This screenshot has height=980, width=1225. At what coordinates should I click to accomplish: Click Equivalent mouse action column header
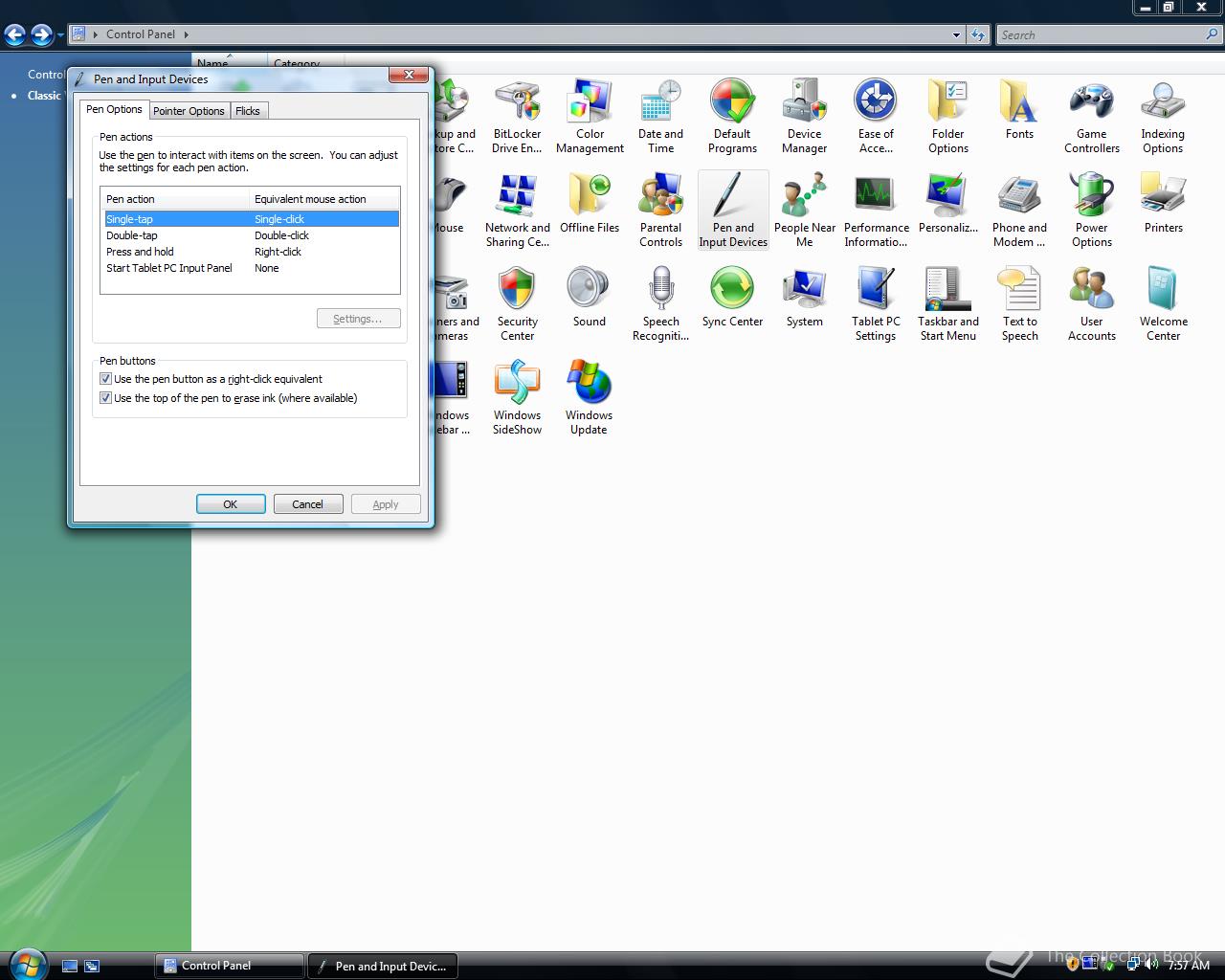coord(324,199)
